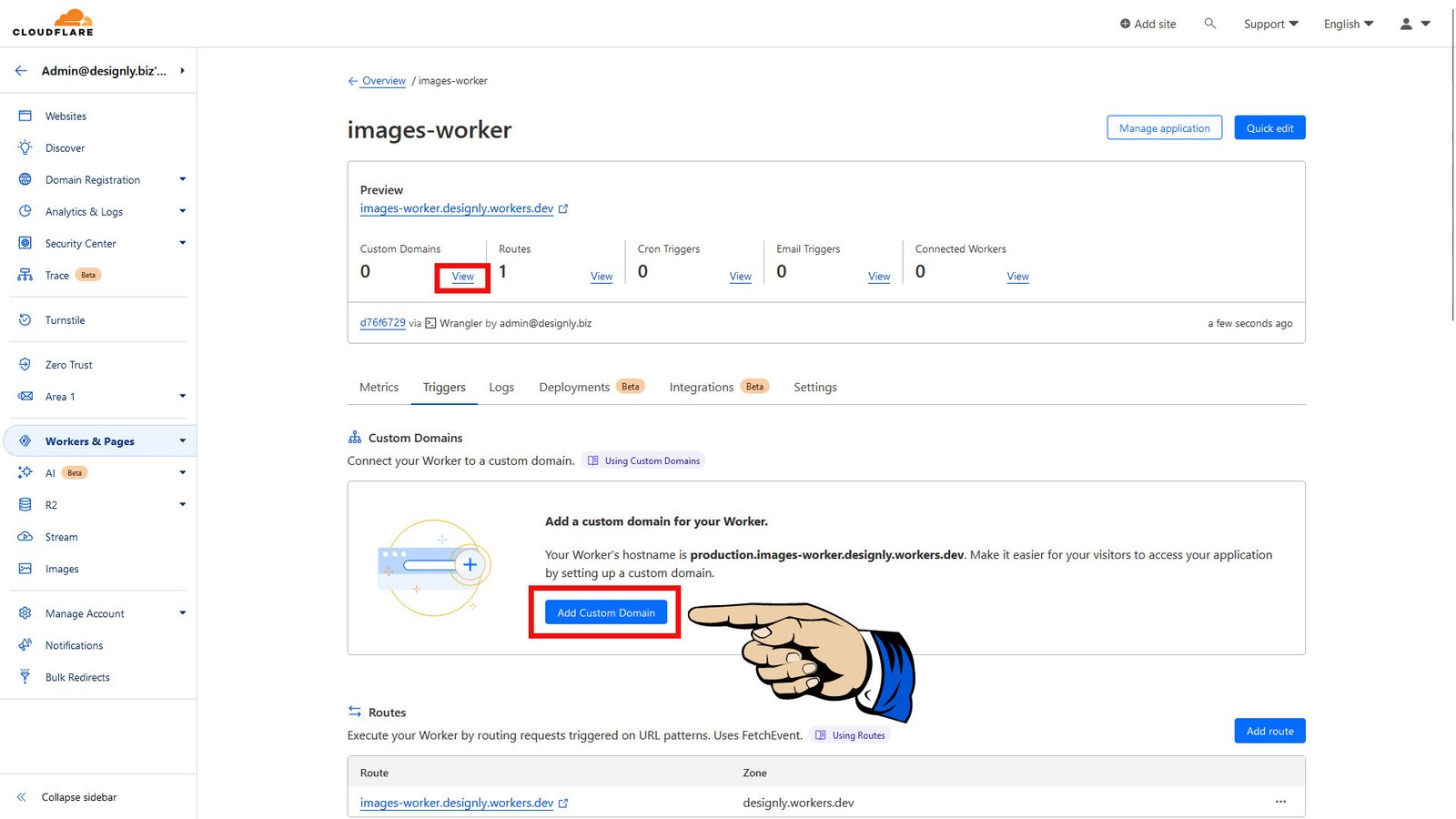
Task: Open Turnstile from the sidebar
Action: pyautogui.click(x=65, y=319)
